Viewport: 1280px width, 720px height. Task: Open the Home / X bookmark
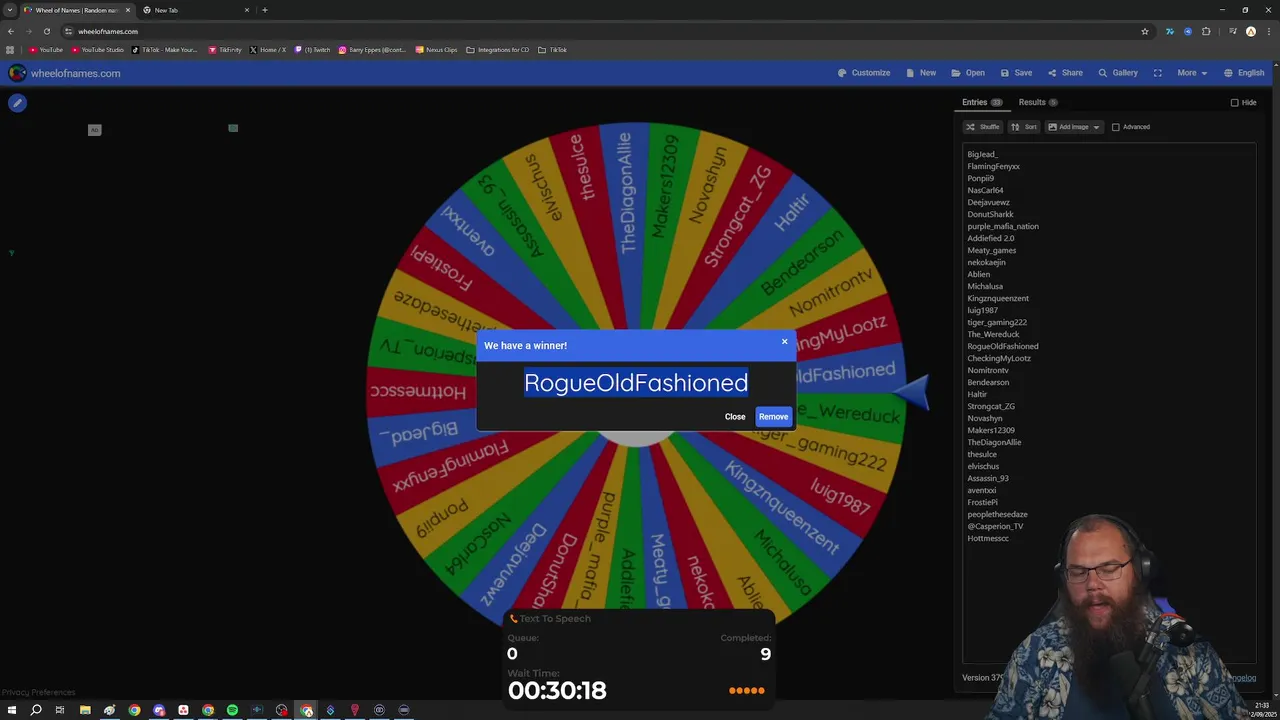click(x=267, y=50)
